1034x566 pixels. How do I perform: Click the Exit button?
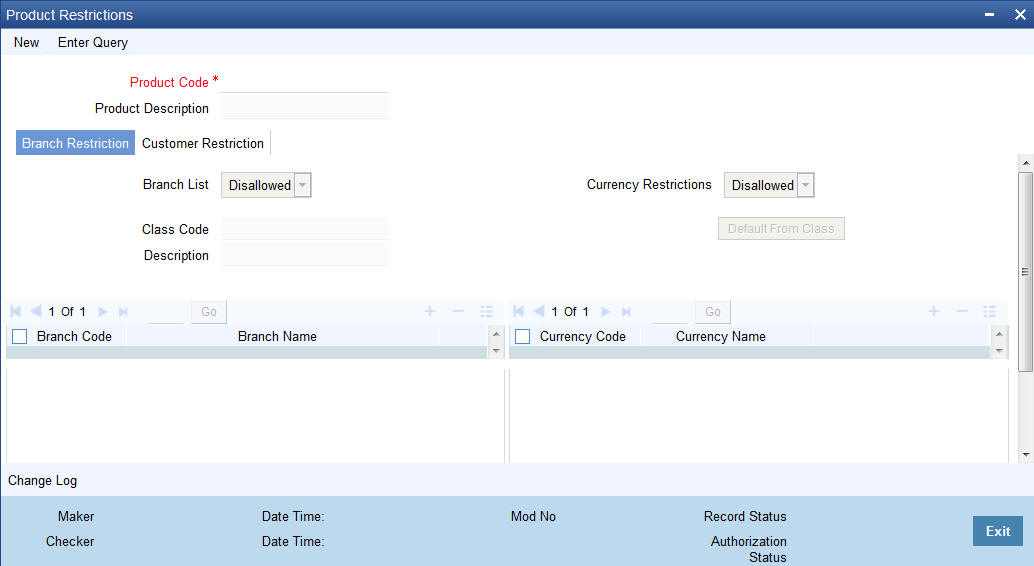(x=998, y=531)
